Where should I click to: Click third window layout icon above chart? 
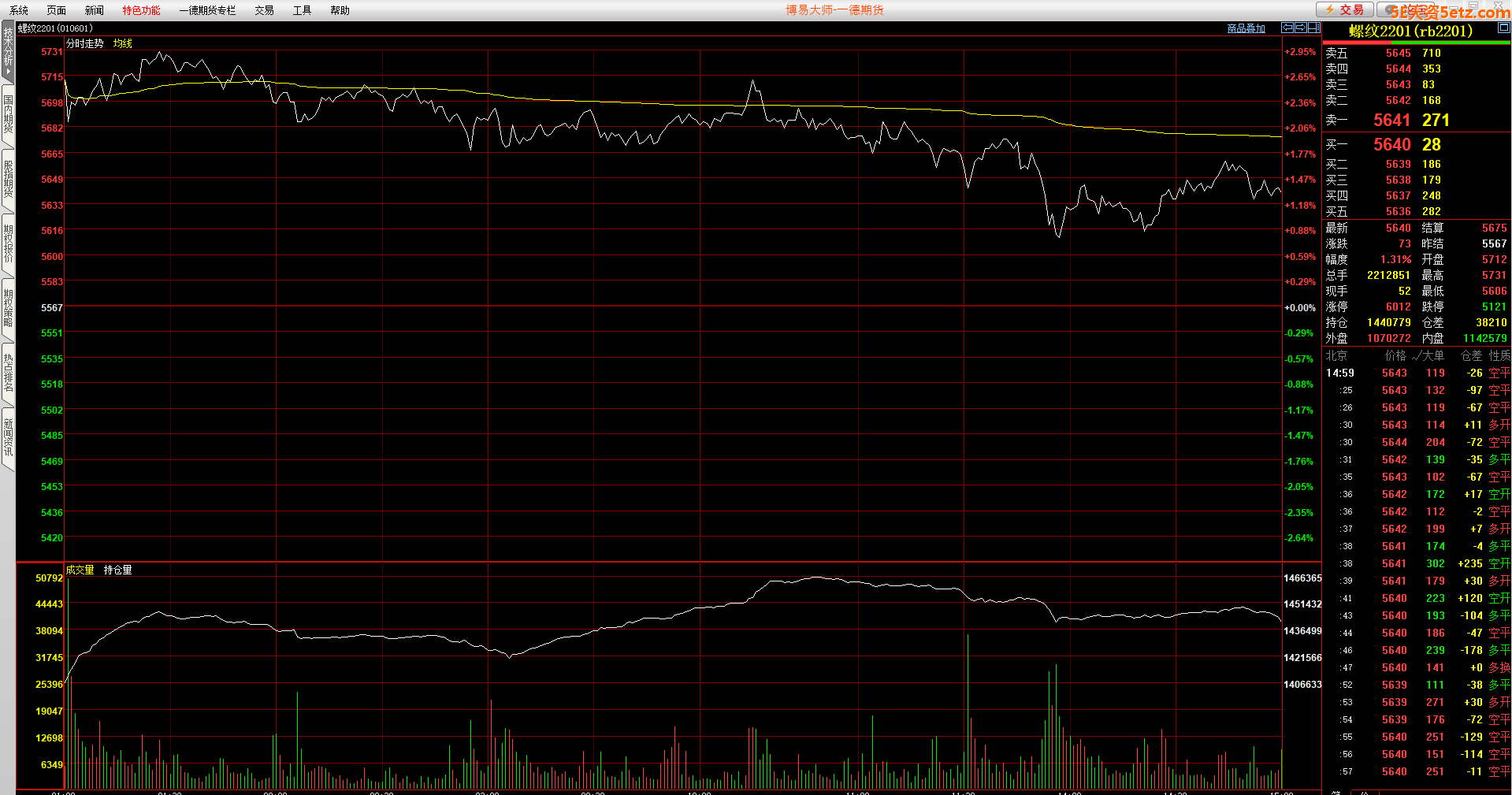1313,28
